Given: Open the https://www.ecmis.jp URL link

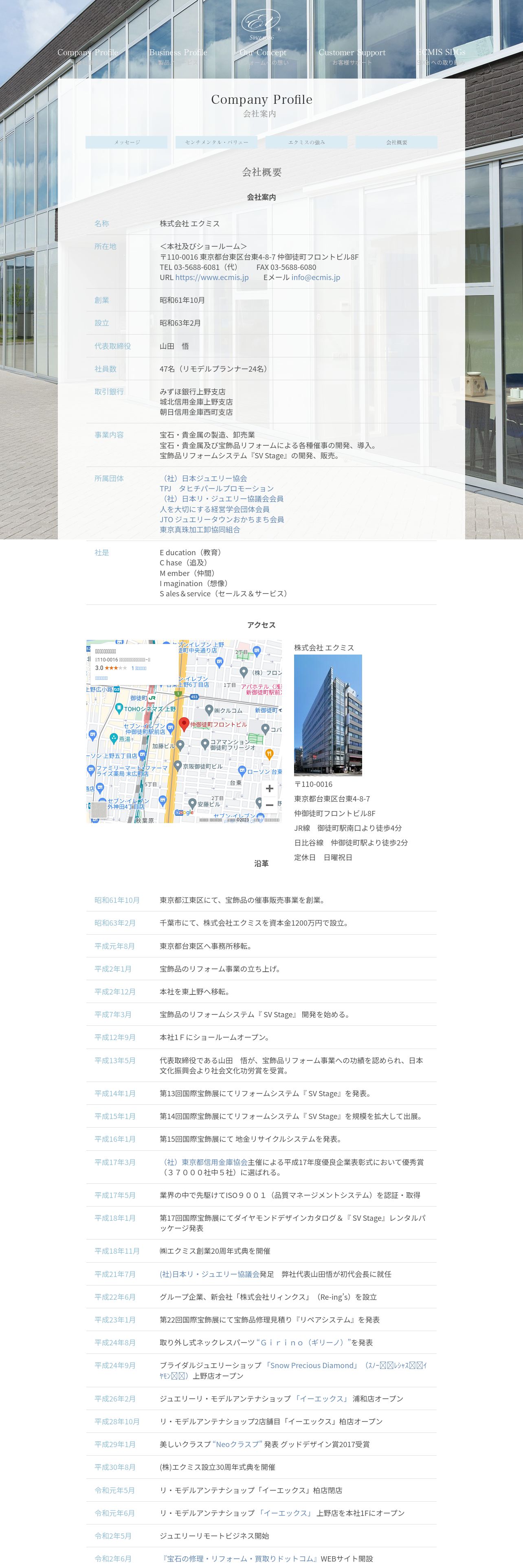Looking at the screenshot, I should click(x=212, y=278).
